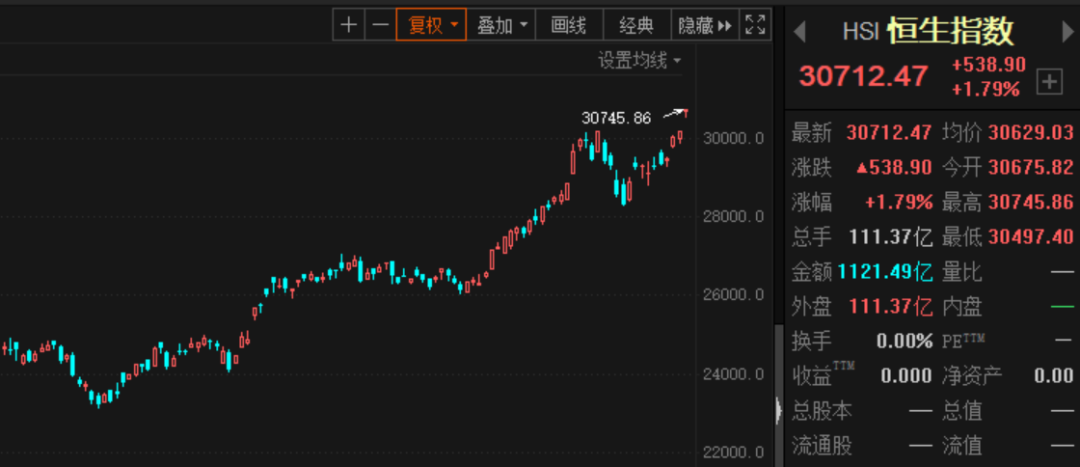Image resolution: width=1080 pixels, height=467 pixels.
Task: Click the 今开 value 30675.82
Action: click(x=1031, y=167)
